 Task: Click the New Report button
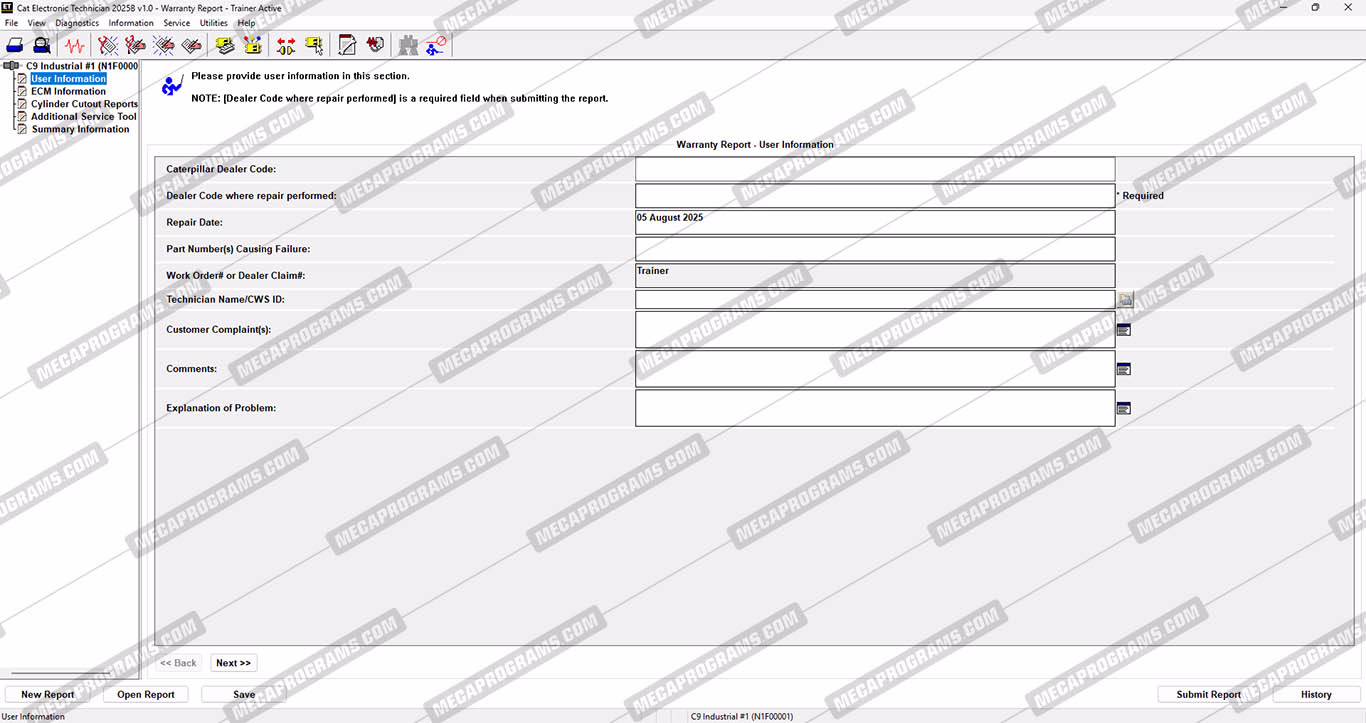coord(47,694)
